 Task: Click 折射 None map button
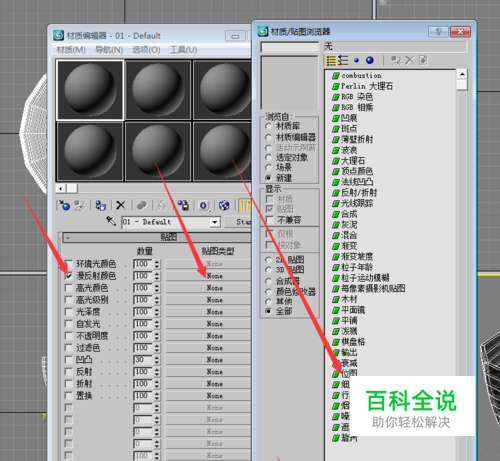click(208, 384)
